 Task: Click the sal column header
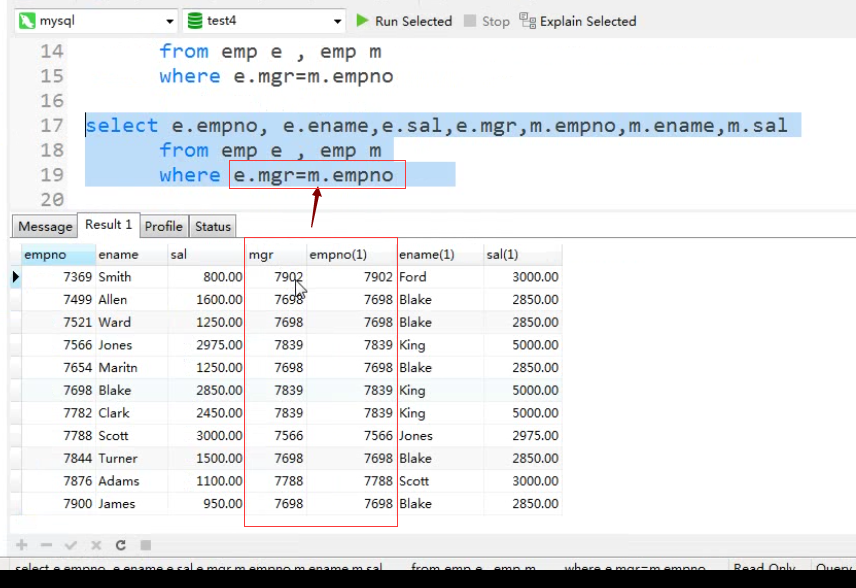tap(206, 254)
